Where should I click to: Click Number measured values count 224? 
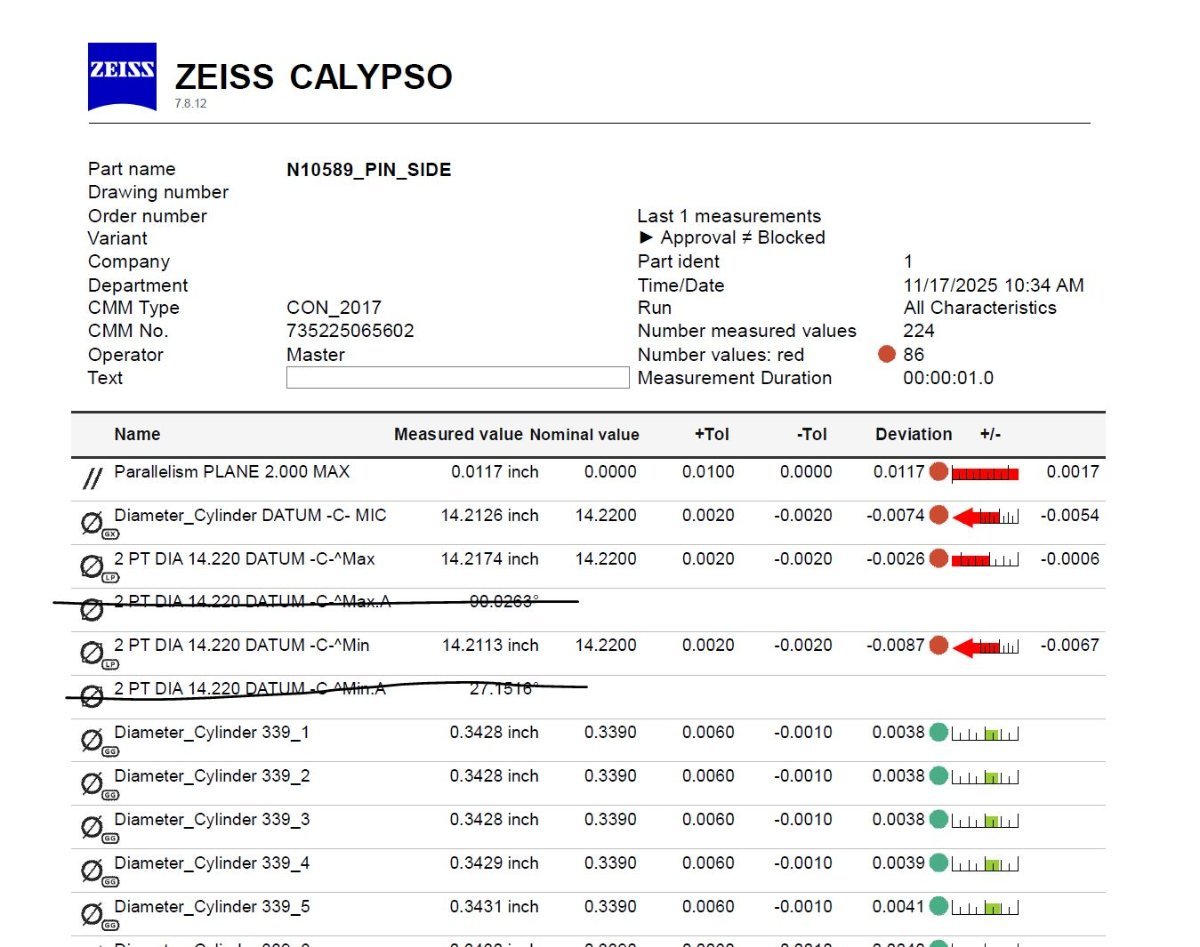coord(919,331)
